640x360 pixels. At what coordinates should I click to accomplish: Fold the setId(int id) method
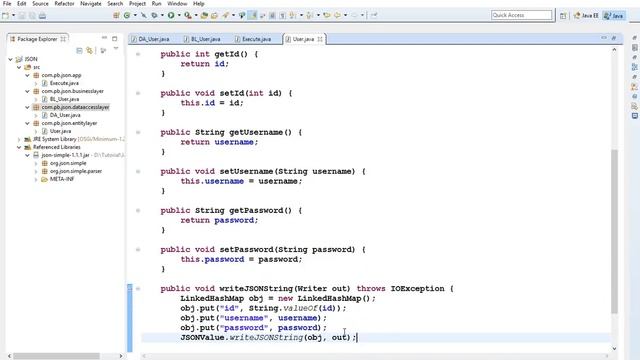click(x=138, y=93)
